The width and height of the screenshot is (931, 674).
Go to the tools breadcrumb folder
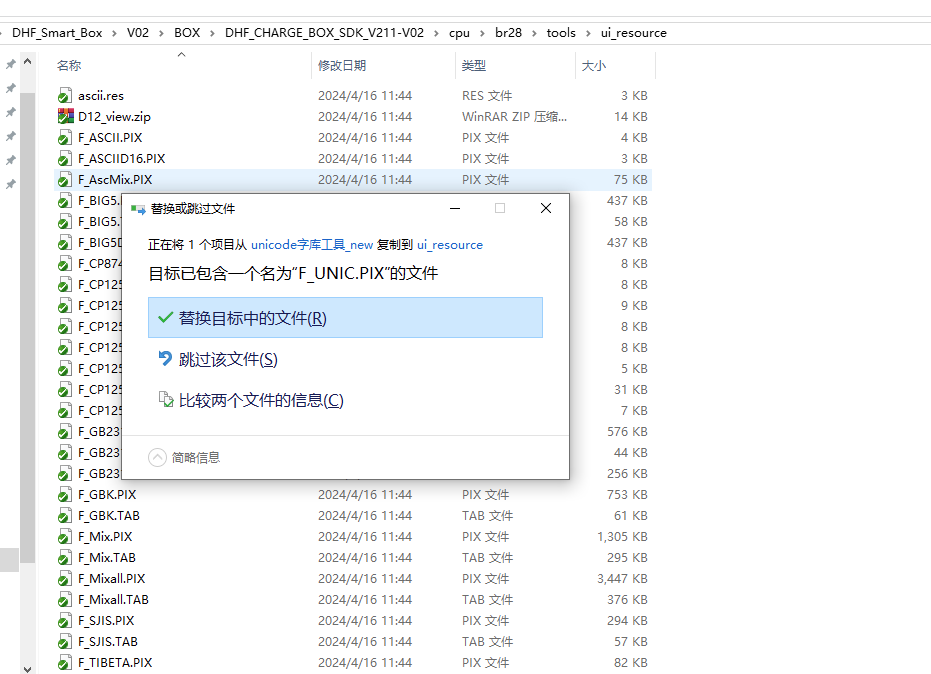[x=561, y=33]
